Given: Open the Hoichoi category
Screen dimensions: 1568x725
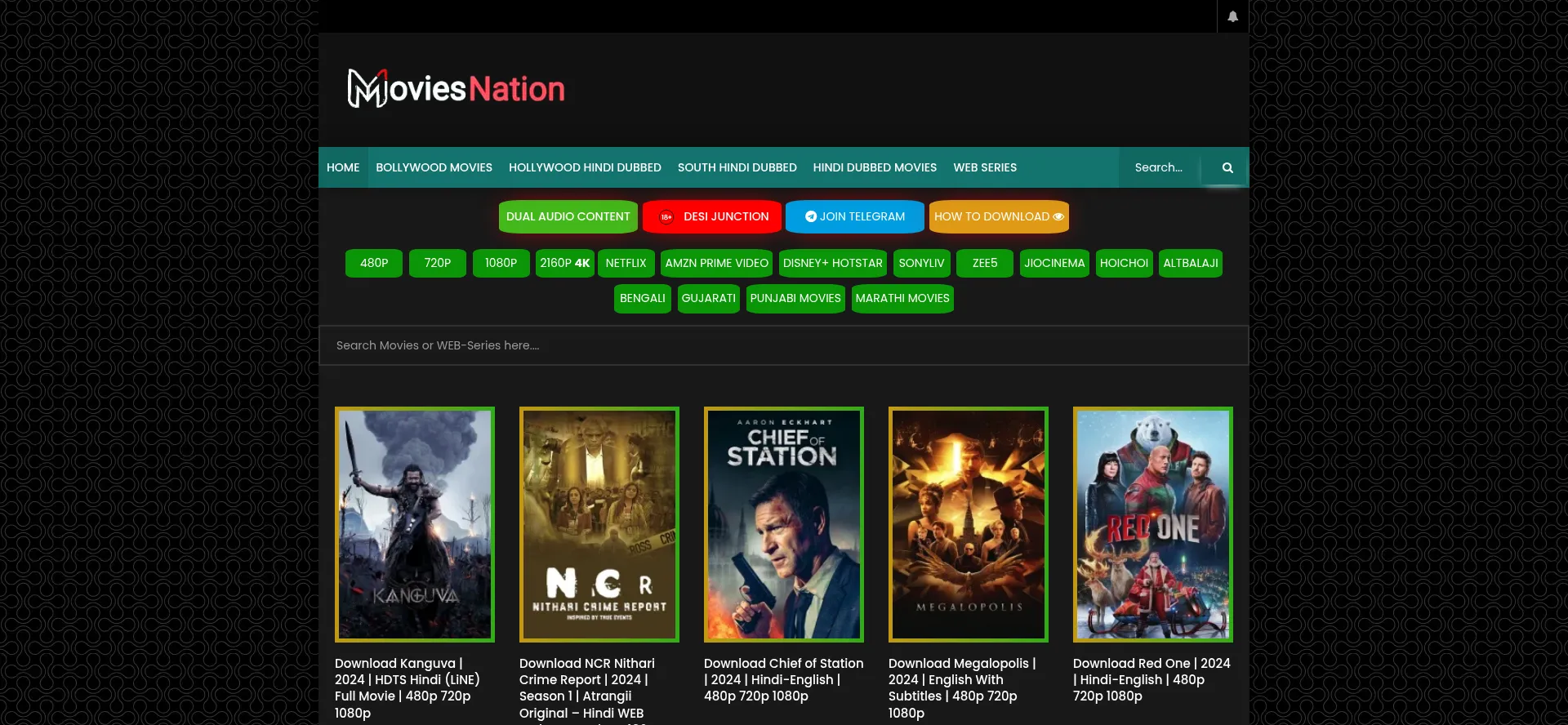Looking at the screenshot, I should 1125,263.
